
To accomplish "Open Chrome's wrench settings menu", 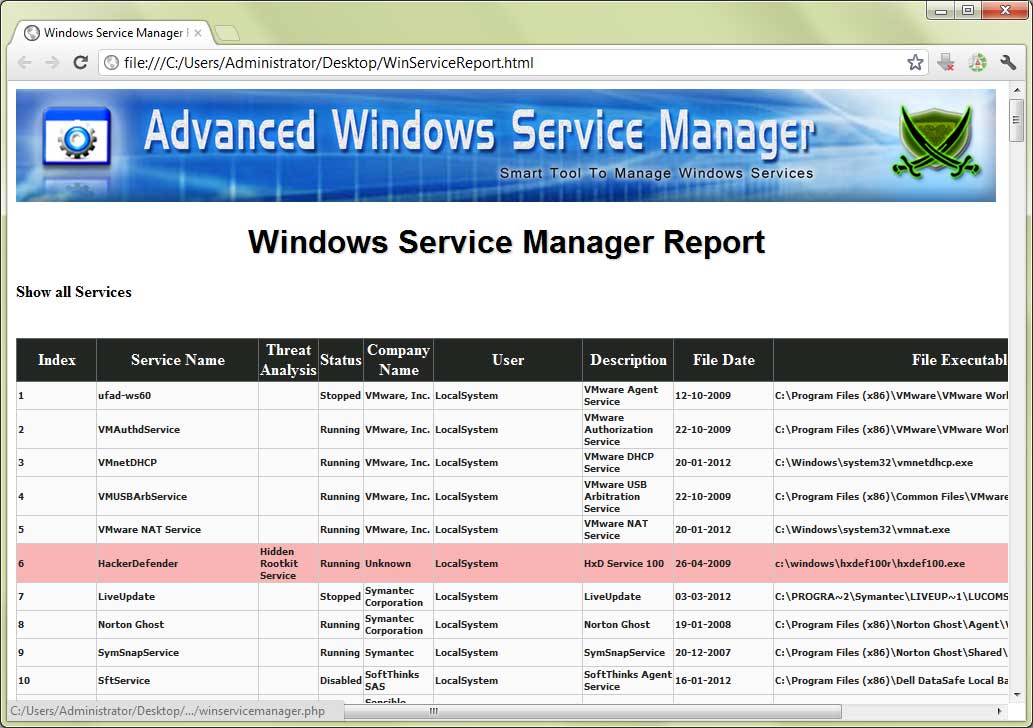I will pyautogui.click(x=1008, y=63).
